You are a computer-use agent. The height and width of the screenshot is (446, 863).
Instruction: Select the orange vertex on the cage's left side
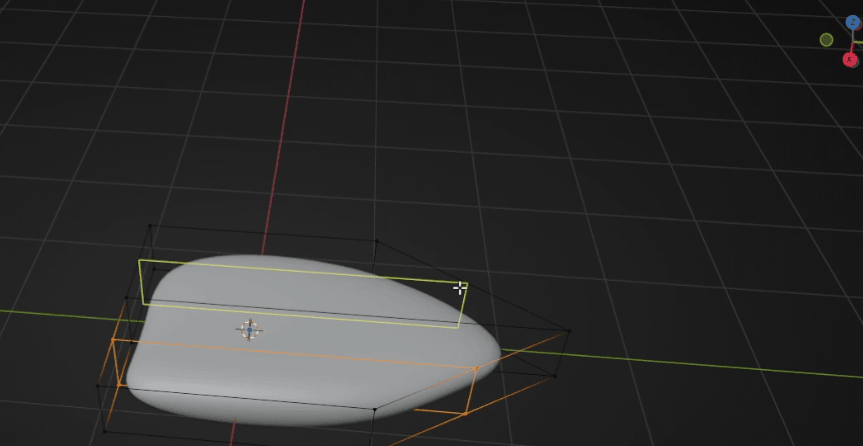point(112,340)
